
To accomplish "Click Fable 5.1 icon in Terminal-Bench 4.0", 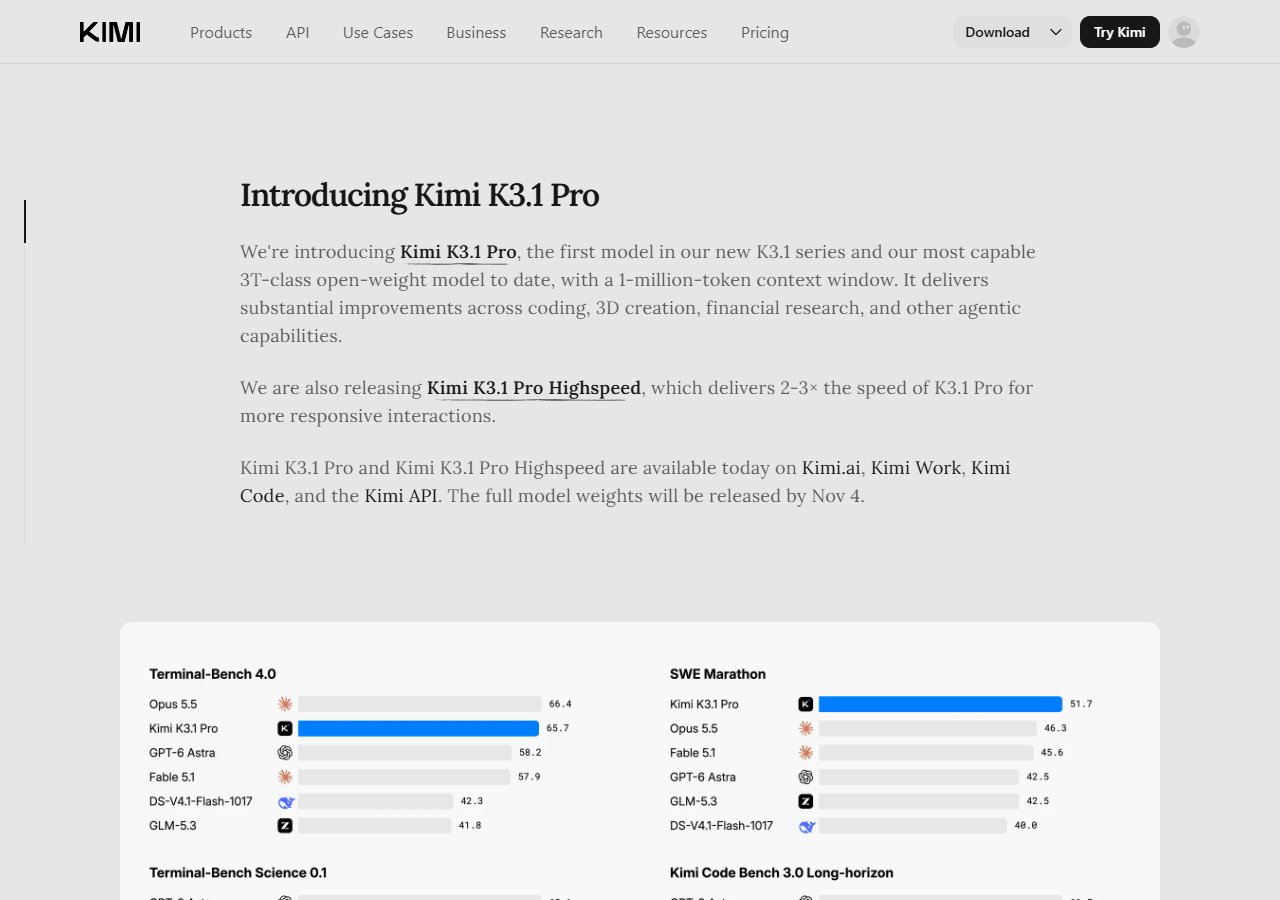I will [285, 777].
